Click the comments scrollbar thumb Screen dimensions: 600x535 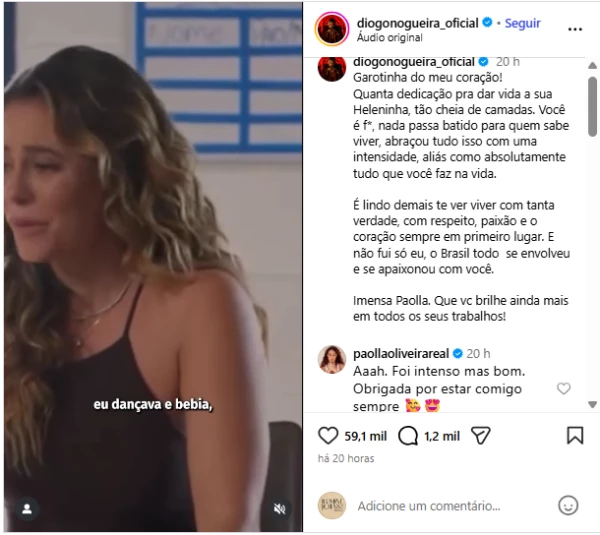(x=592, y=106)
